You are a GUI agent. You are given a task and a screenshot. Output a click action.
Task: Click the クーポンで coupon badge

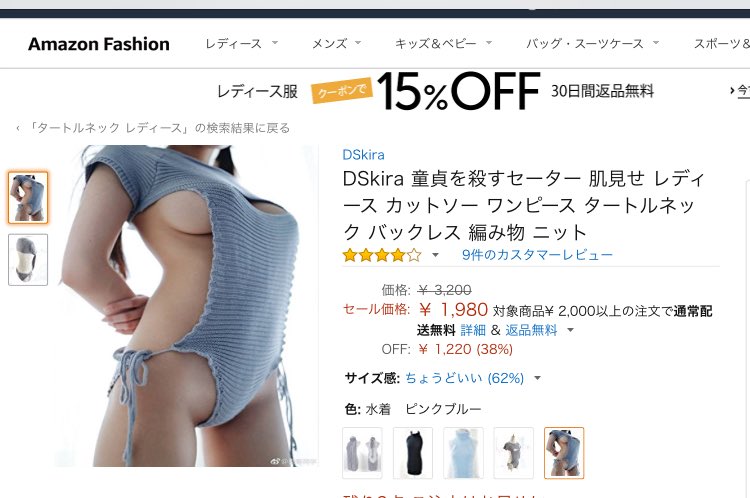coord(342,90)
